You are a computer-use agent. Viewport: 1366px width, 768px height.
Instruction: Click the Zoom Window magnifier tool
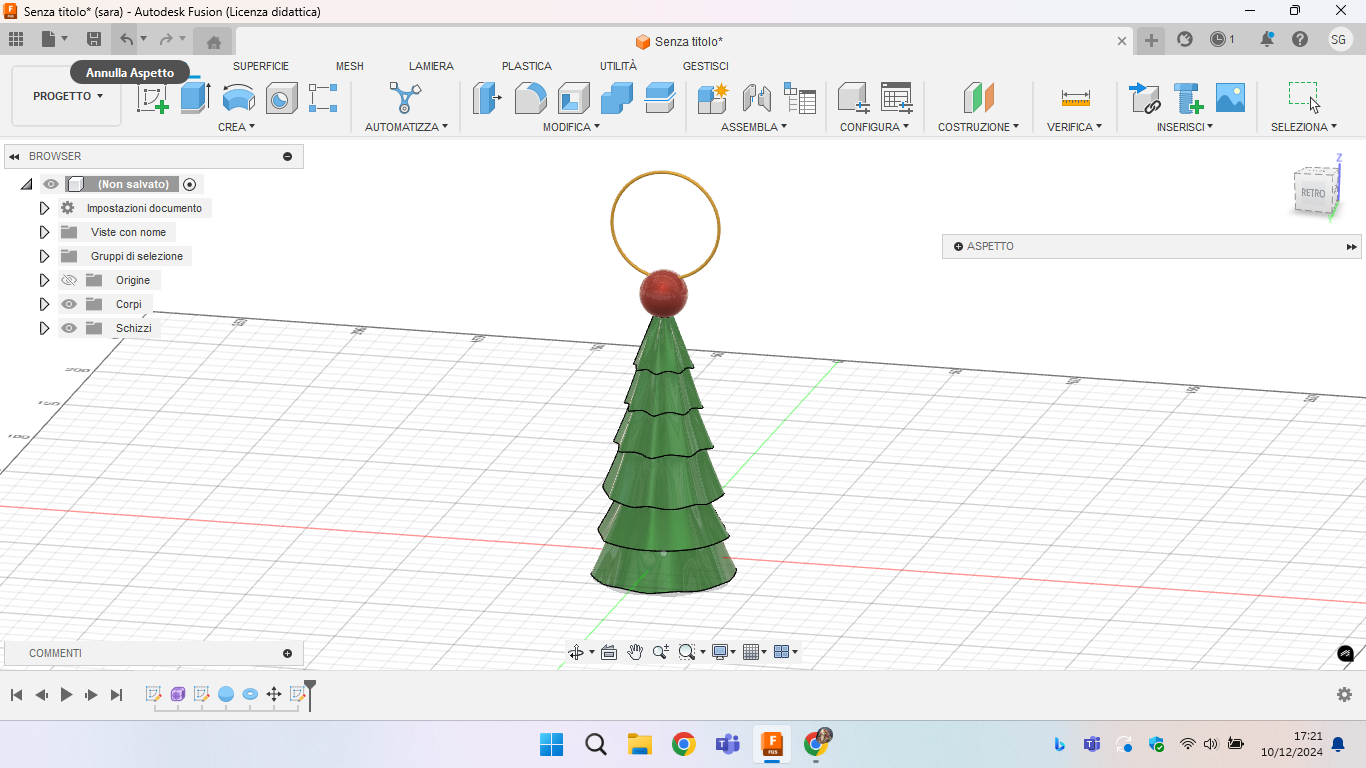686,652
